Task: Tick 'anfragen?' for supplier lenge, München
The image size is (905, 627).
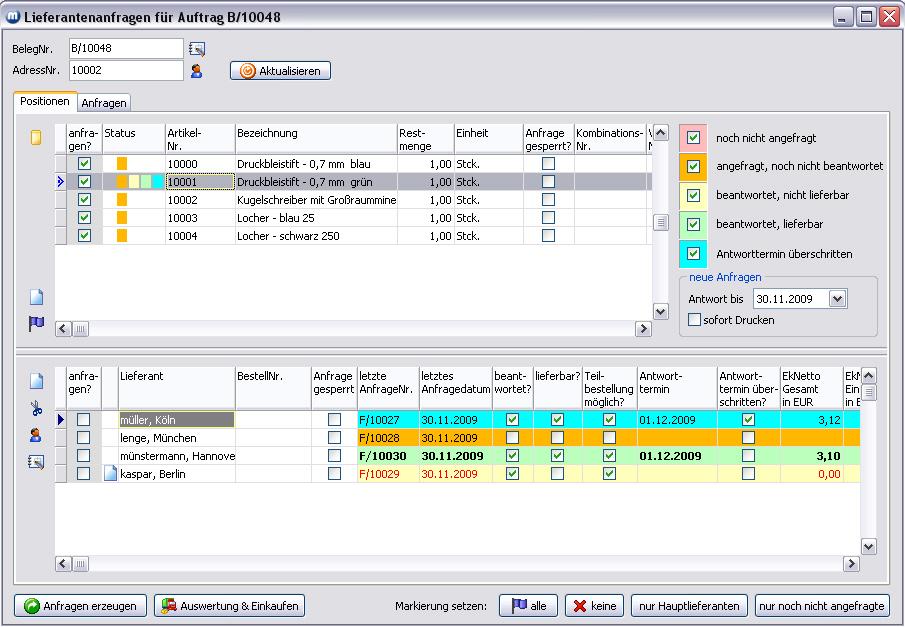Action: pyautogui.click(x=85, y=438)
